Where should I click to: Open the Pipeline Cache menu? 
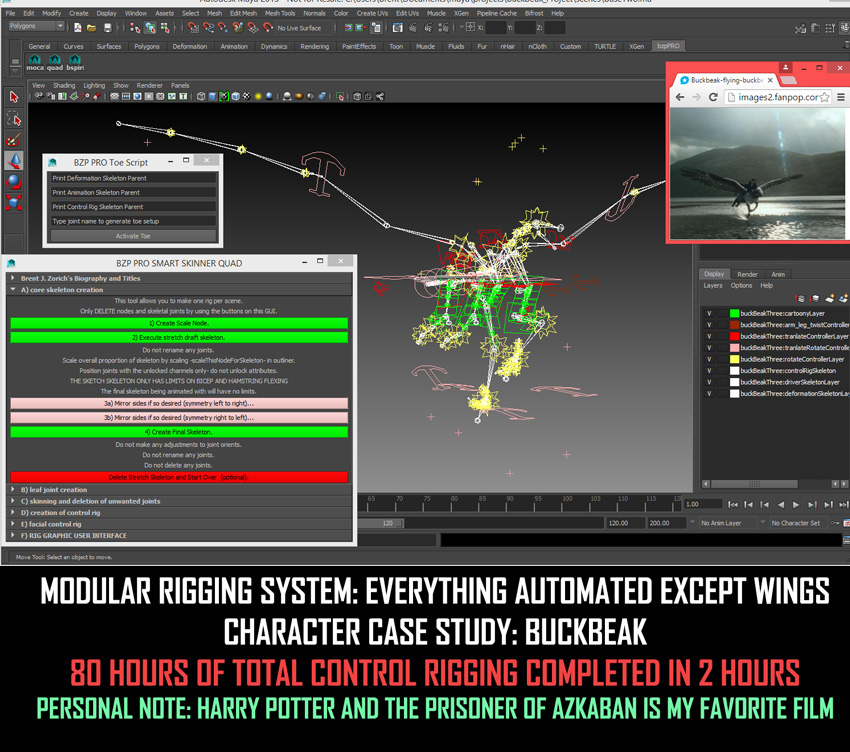[497, 13]
